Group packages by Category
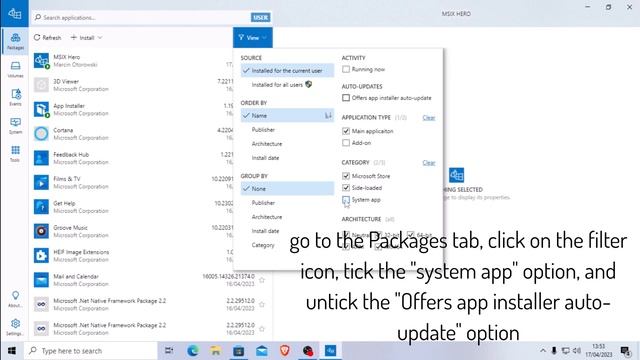 pos(287,245)
